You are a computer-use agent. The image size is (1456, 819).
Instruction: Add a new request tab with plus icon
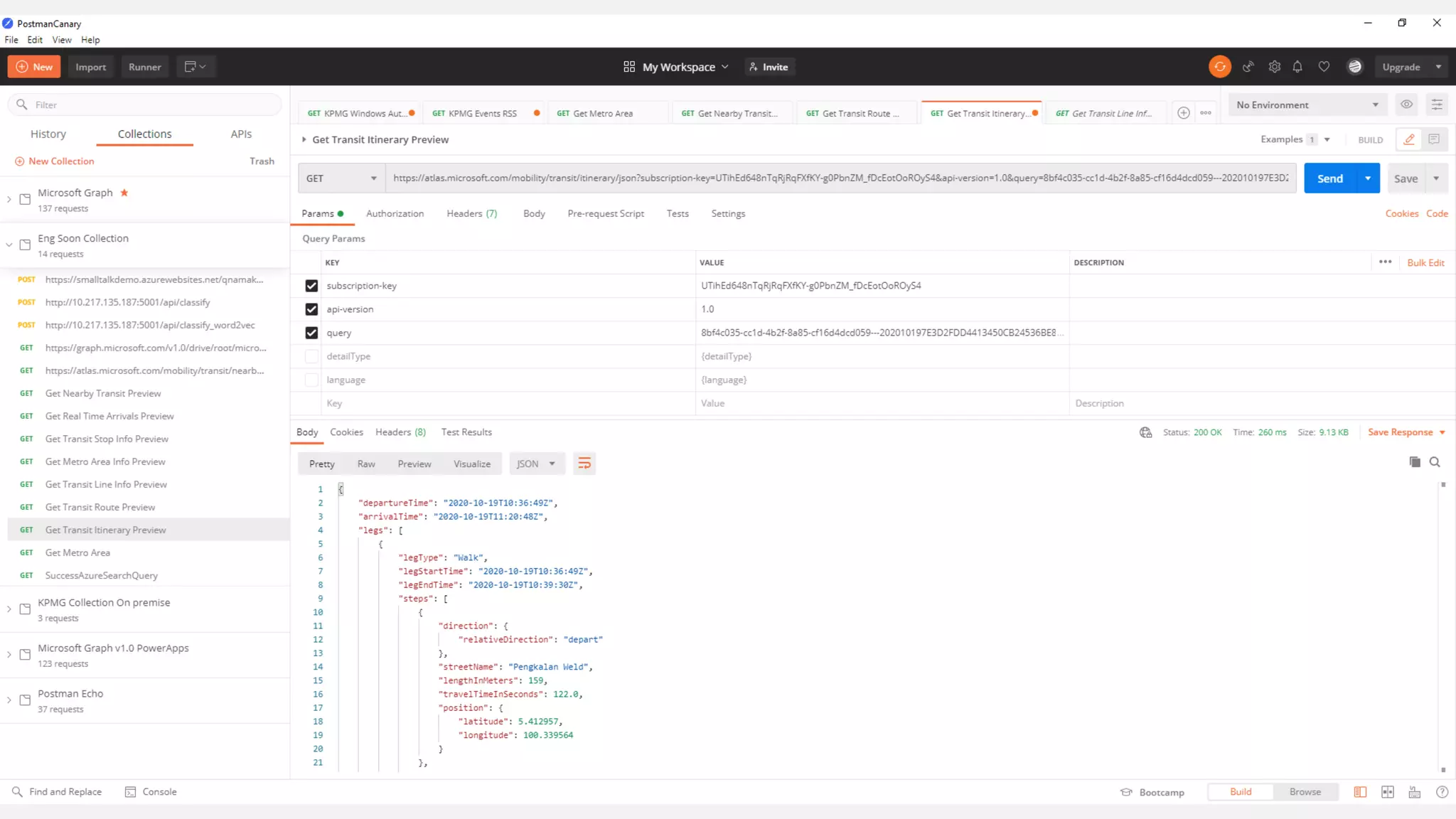click(1183, 113)
